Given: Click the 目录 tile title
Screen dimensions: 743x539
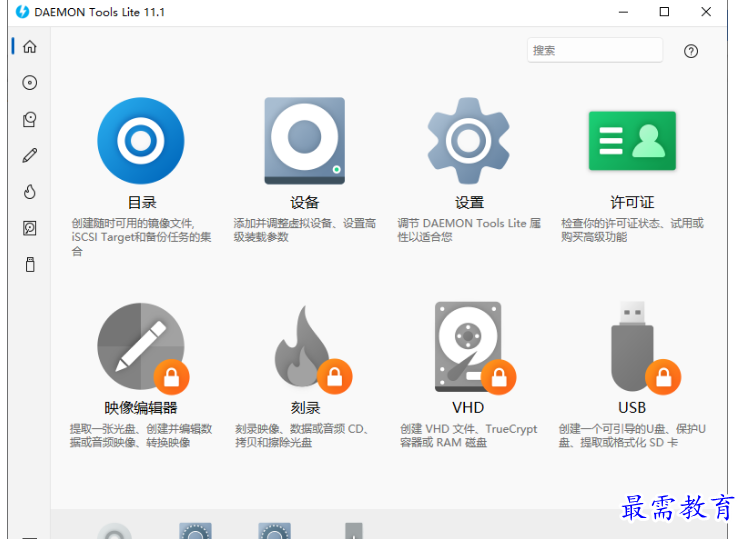Looking at the screenshot, I should click(142, 203).
